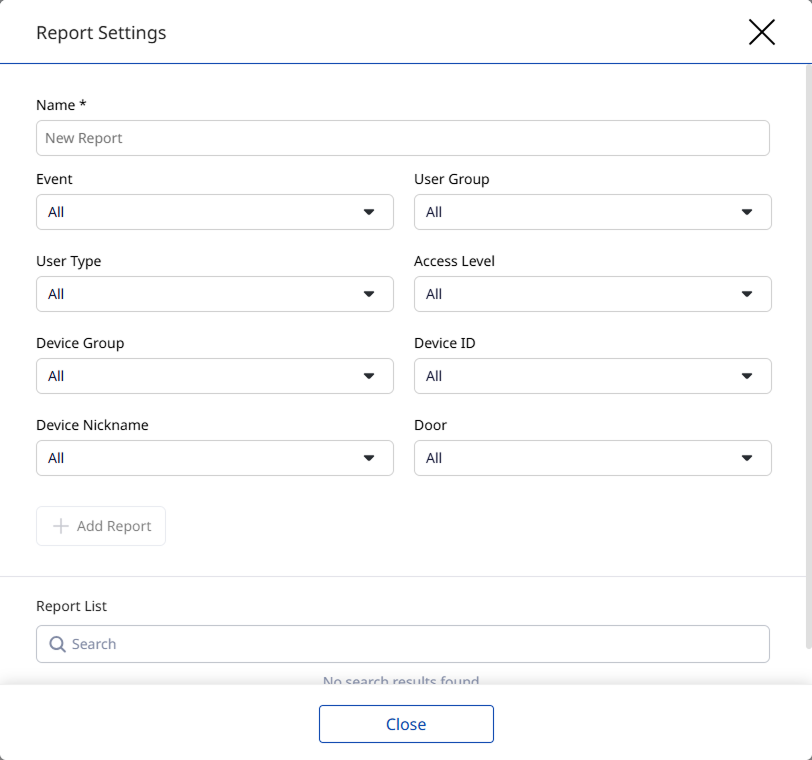Click the Device Nickname caret arrow
812x760 pixels.
(369, 458)
